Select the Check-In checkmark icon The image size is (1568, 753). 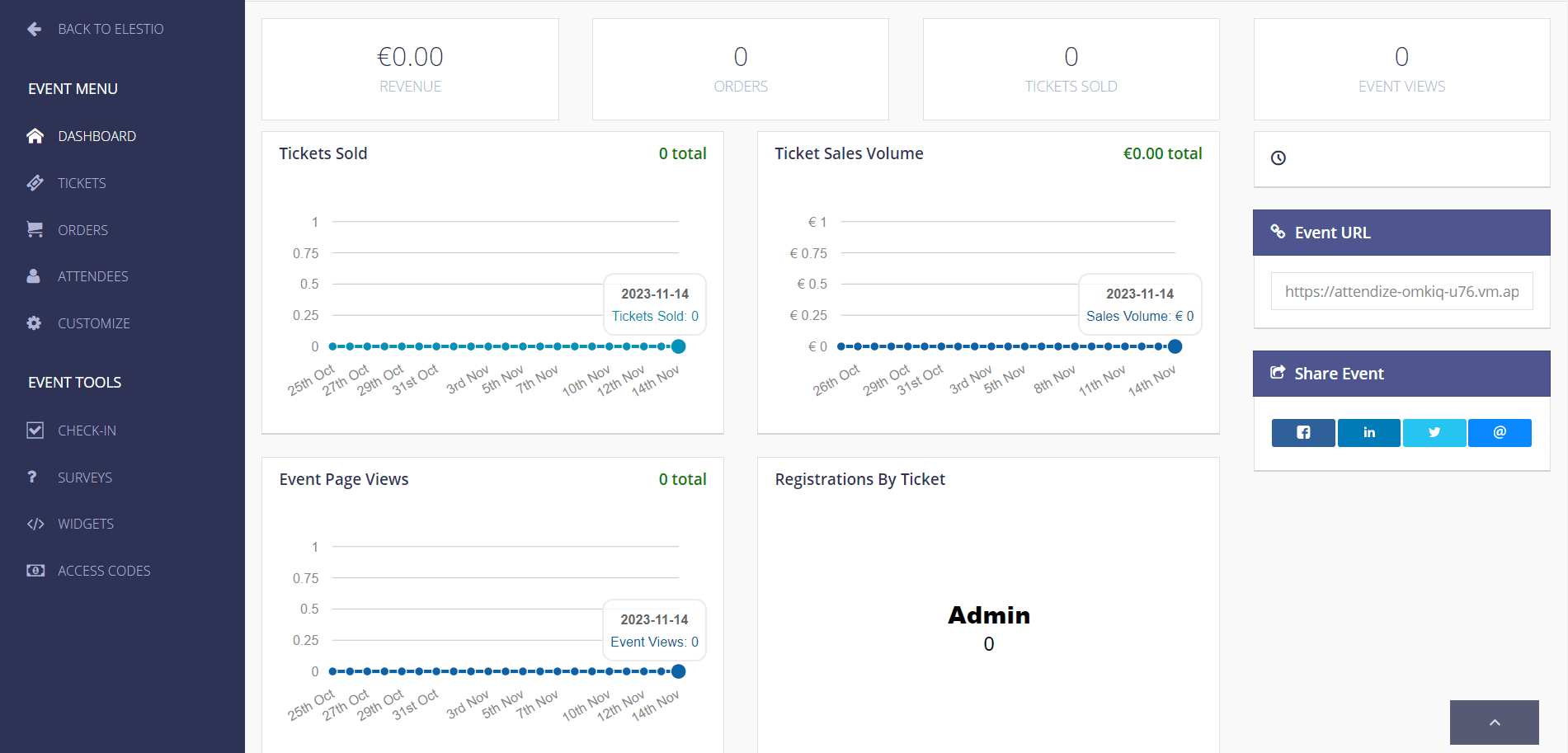35,430
